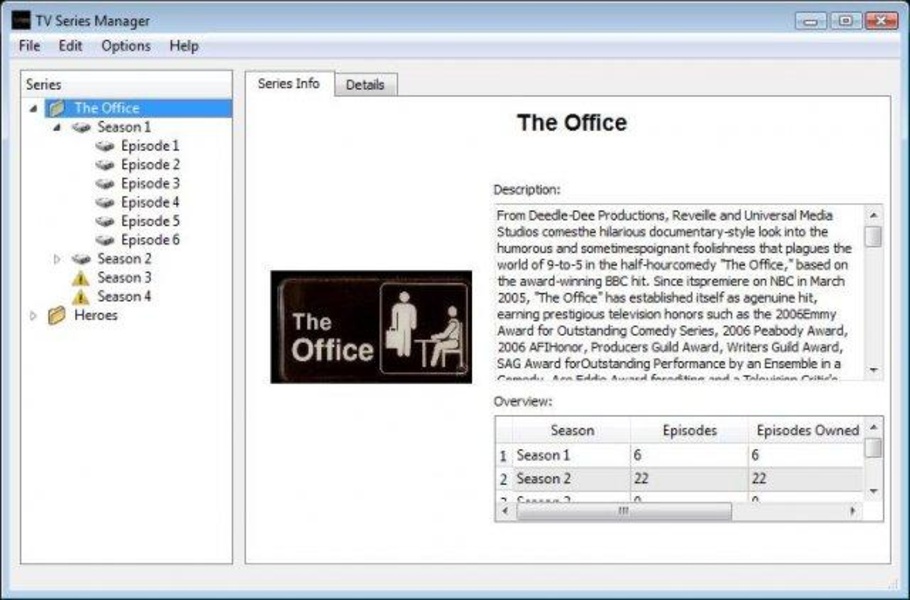Click the Season column header

pos(572,431)
